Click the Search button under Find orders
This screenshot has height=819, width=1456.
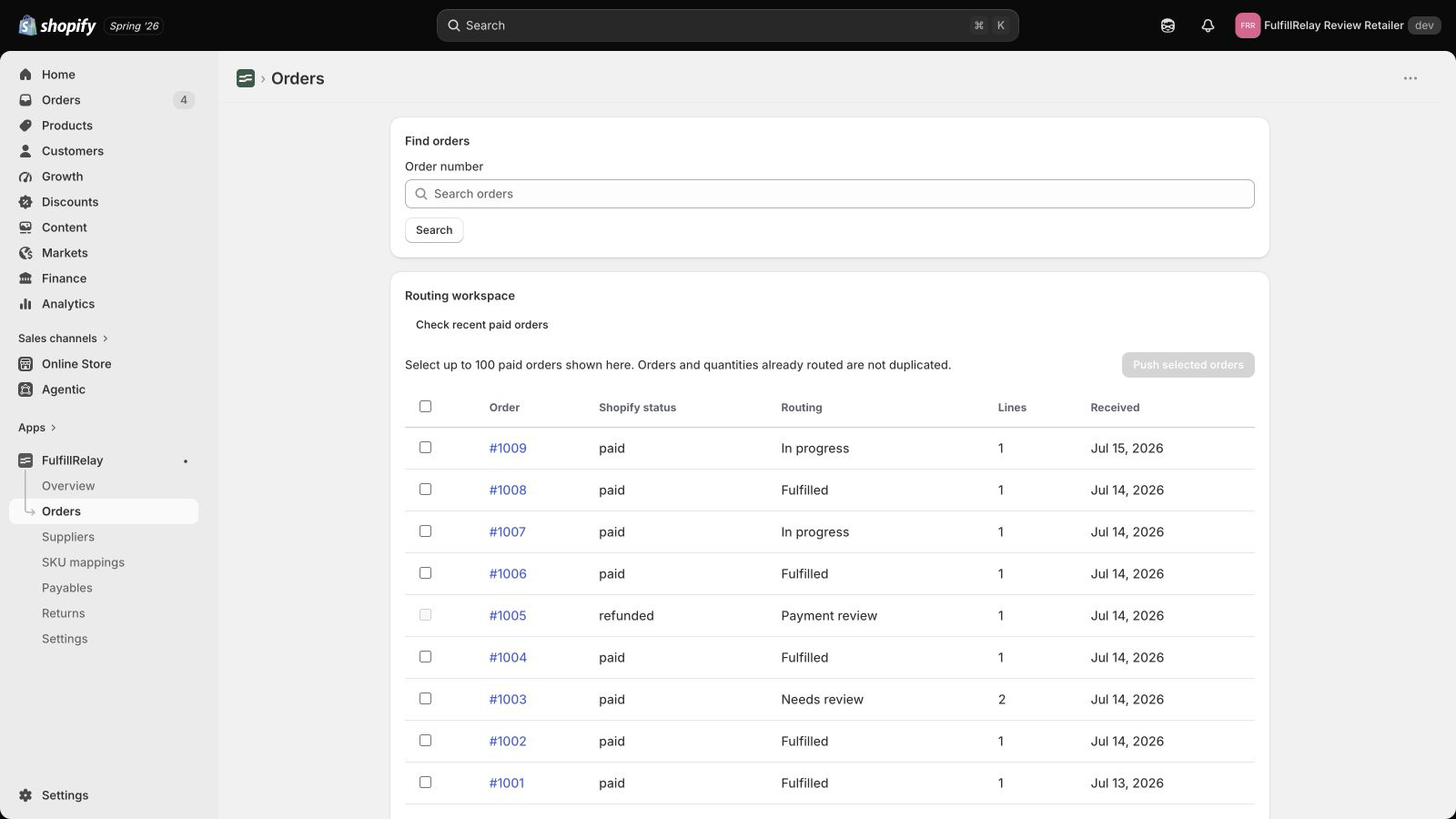(x=434, y=230)
